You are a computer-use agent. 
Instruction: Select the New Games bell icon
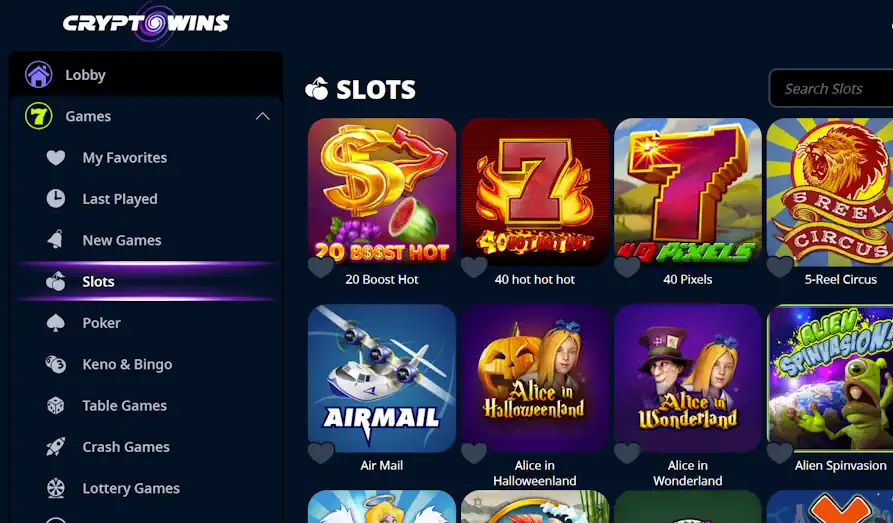point(56,240)
